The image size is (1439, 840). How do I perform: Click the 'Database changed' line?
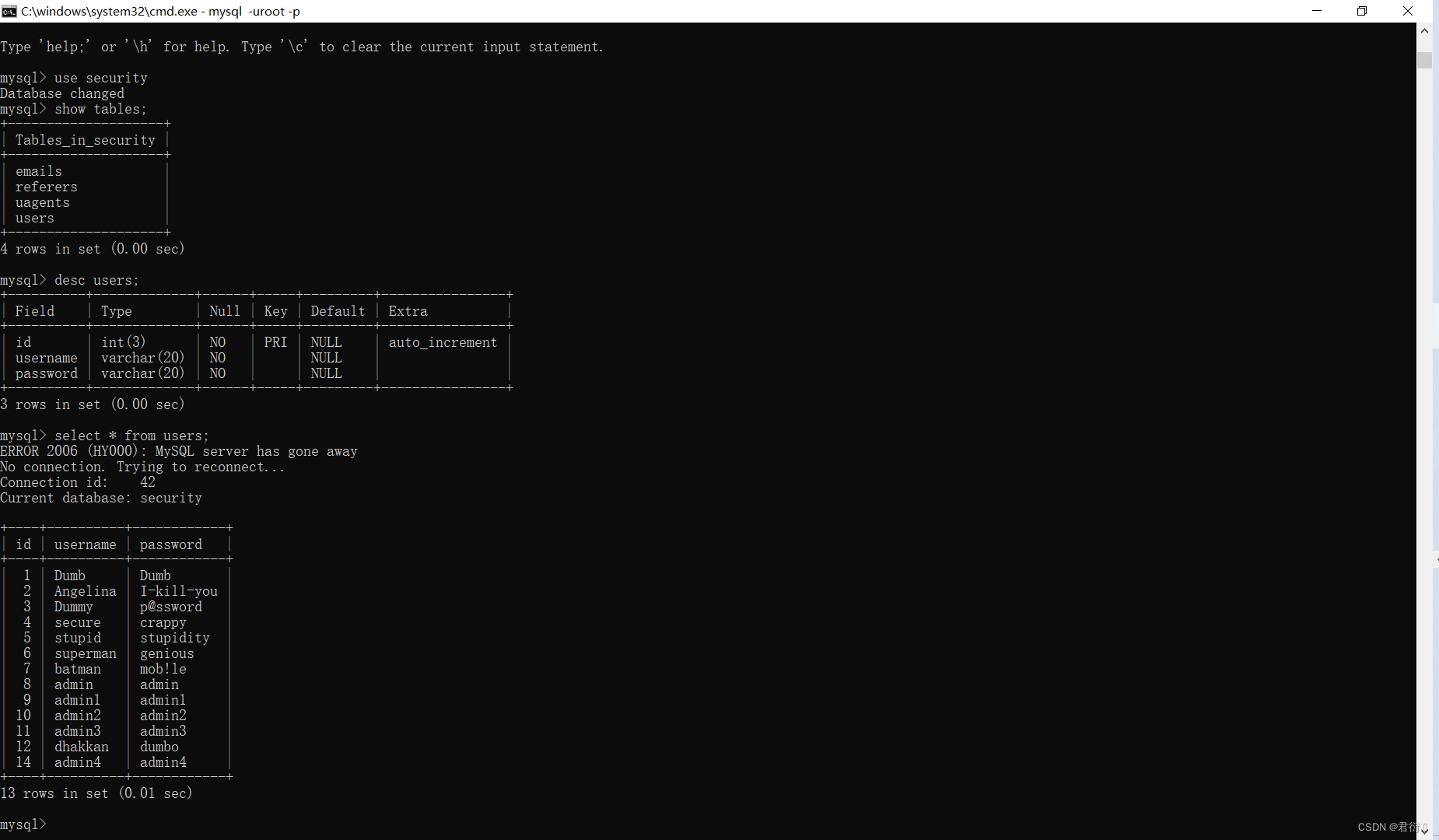click(x=62, y=93)
